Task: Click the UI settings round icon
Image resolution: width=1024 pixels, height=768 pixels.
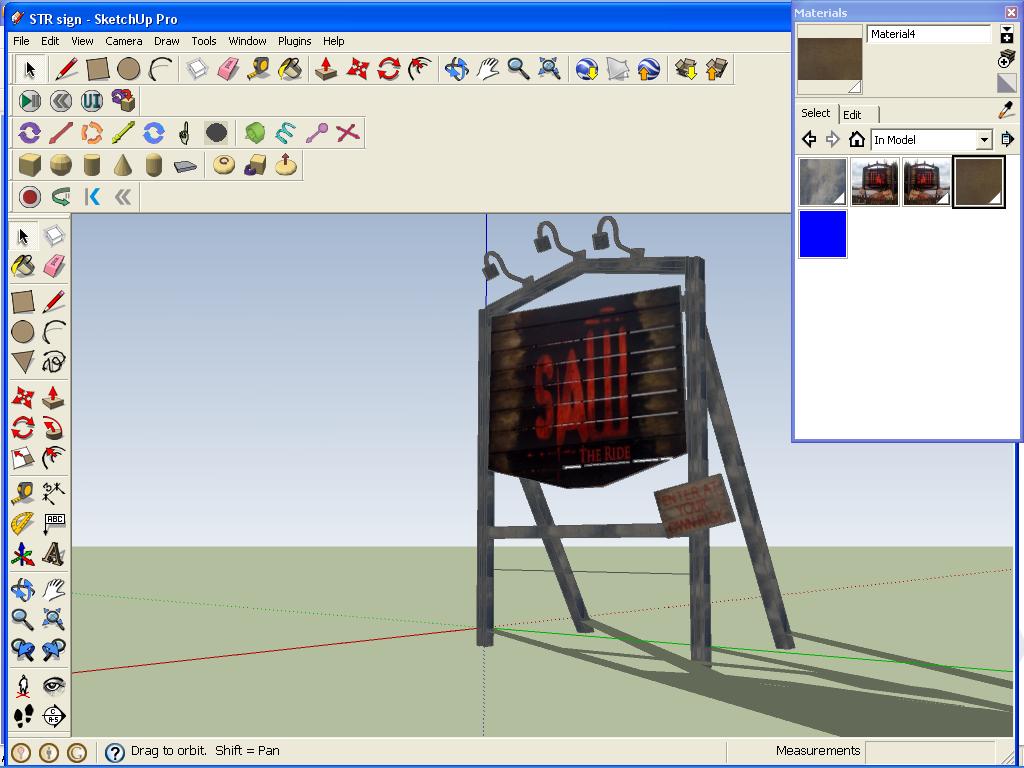Action: (x=91, y=101)
